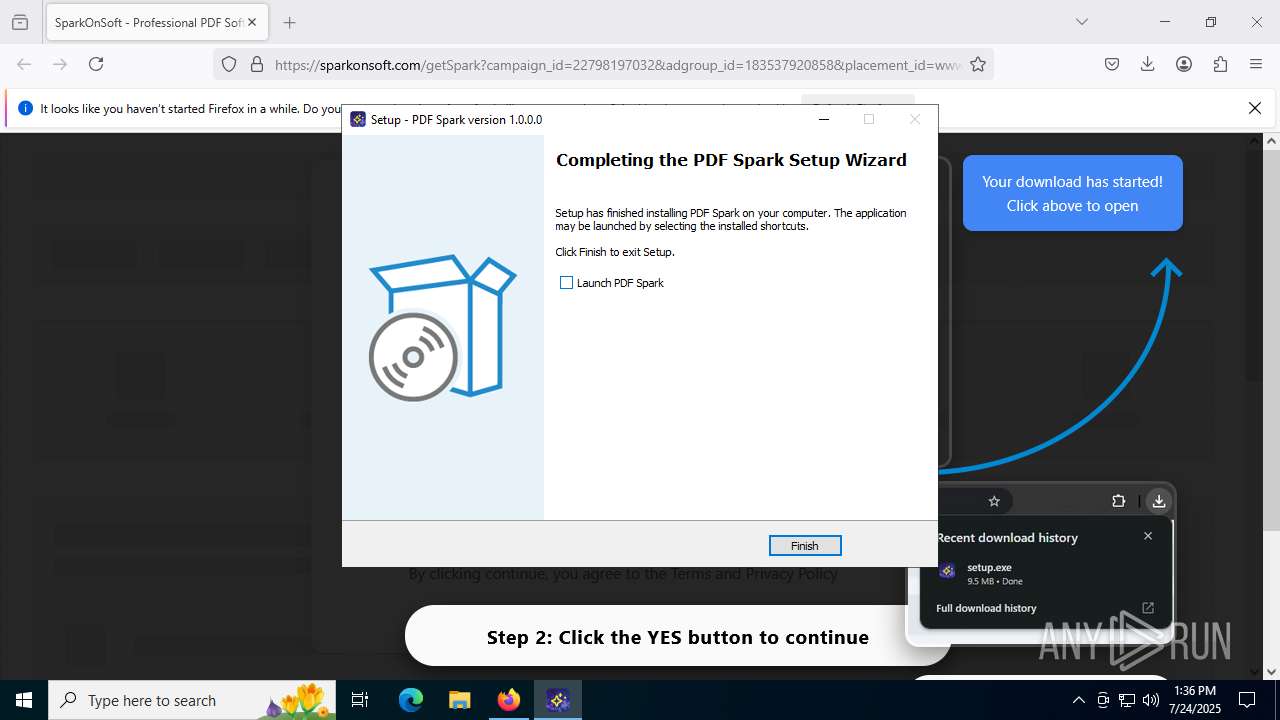Image resolution: width=1280 pixels, height=720 pixels.
Task: Close the SparkOnSoft tab
Action: tap(252, 22)
